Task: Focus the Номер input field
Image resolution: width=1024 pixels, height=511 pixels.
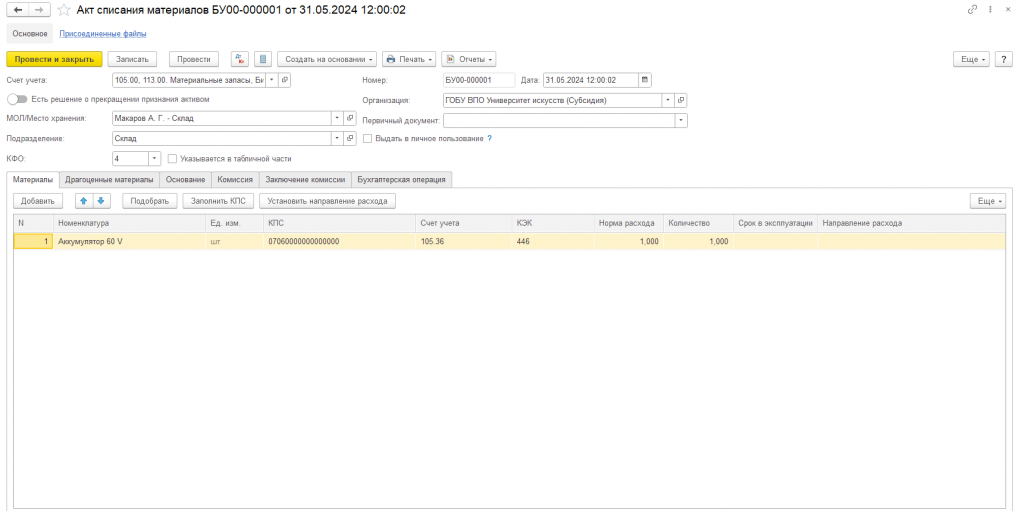Action: [x=479, y=80]
